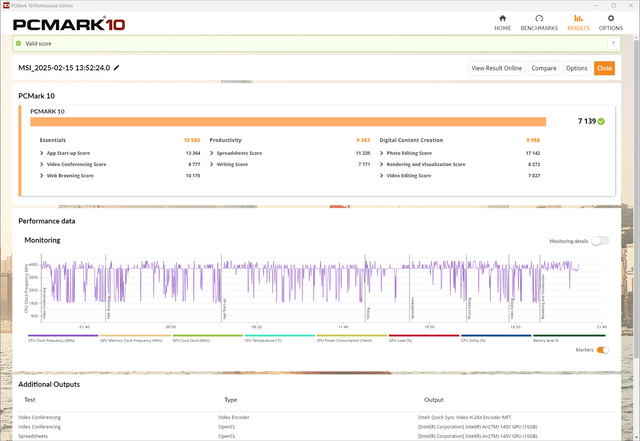Click the App Start-up marker on graph
The image size is (640, 441).
224,309
